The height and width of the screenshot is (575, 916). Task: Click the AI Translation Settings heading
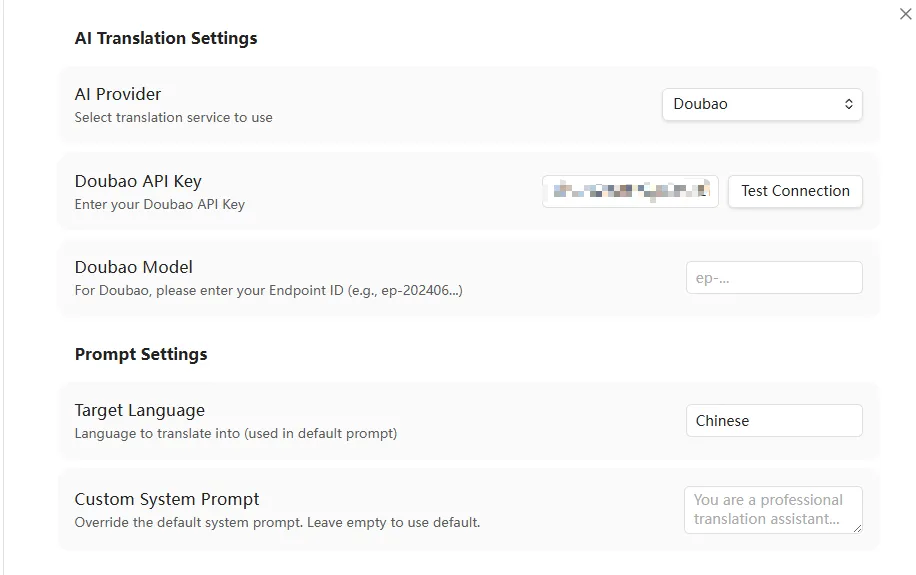166,38
